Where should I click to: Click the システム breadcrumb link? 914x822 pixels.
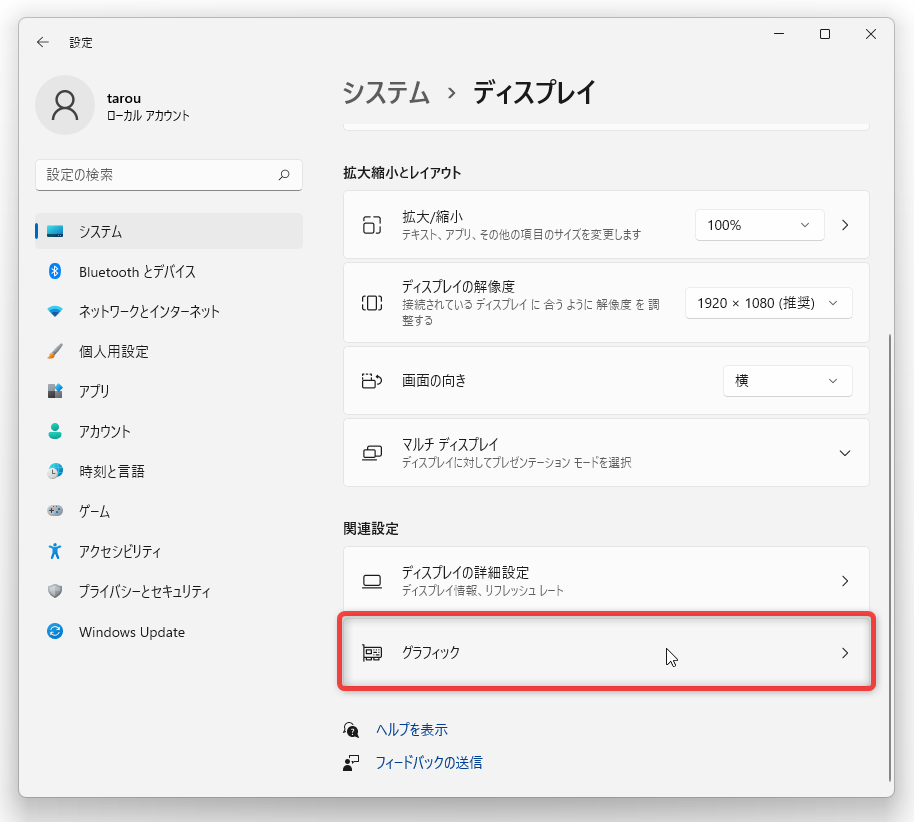pyautogui.click(x=386, y=93)
